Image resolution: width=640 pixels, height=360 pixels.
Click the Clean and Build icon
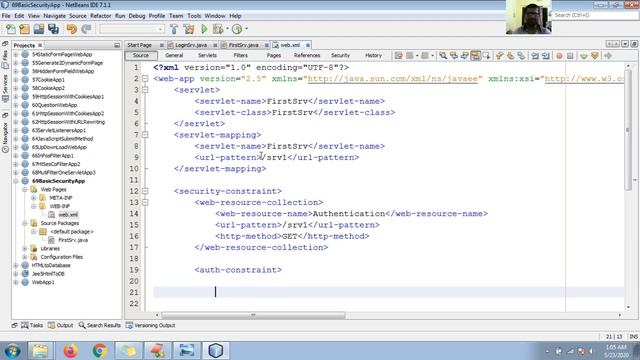click(x=189, y=29)
